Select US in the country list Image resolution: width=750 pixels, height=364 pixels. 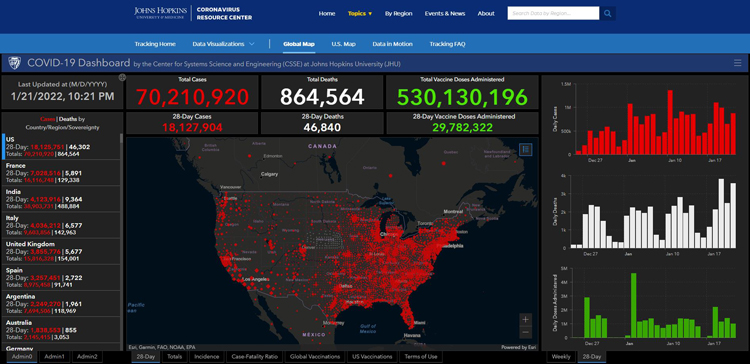pyautogui.click(x=62, y=146)
